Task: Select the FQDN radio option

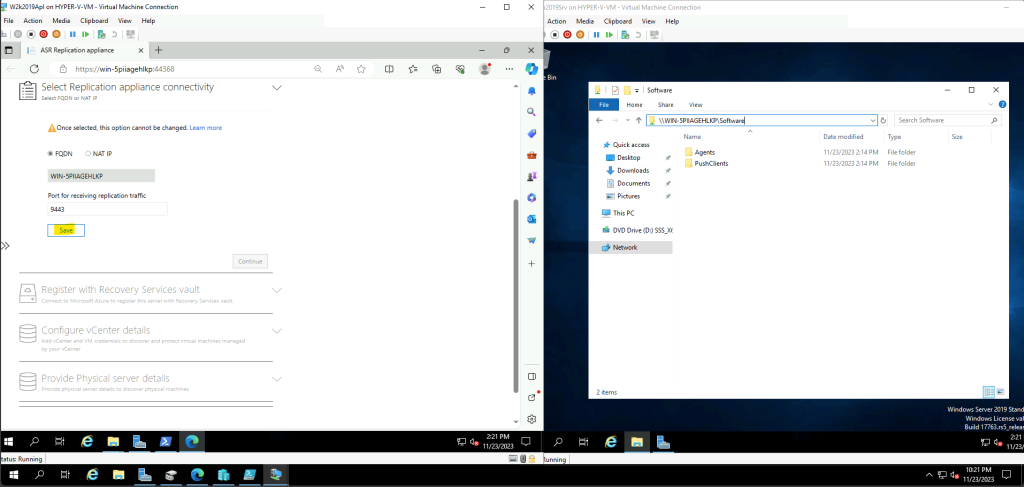Action: point(50,153)
